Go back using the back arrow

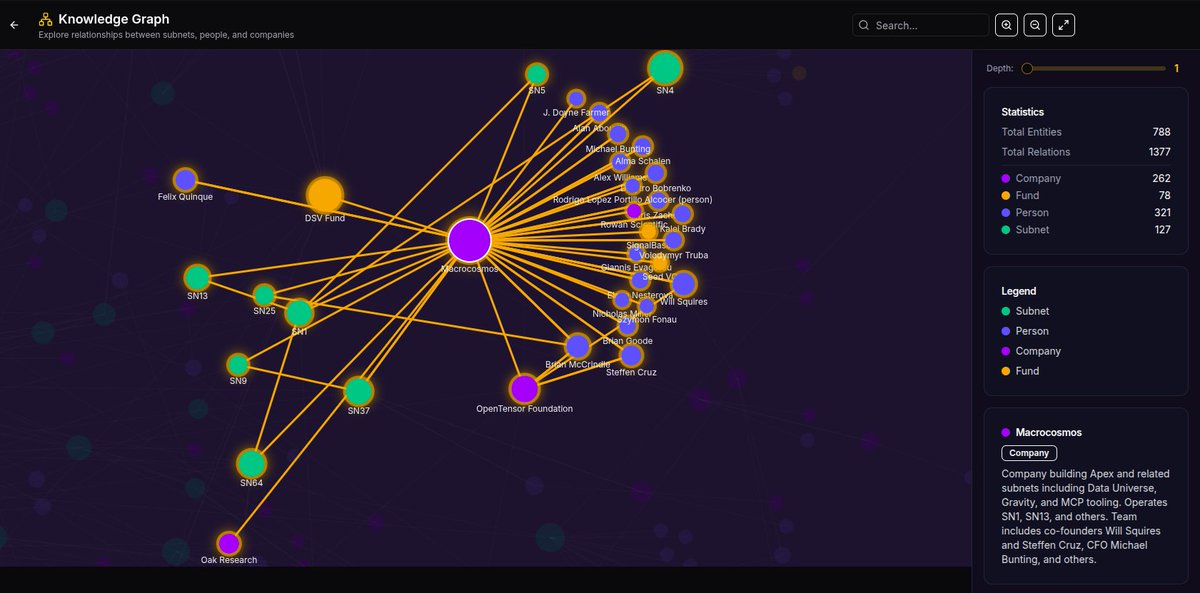tap(14, 25)
